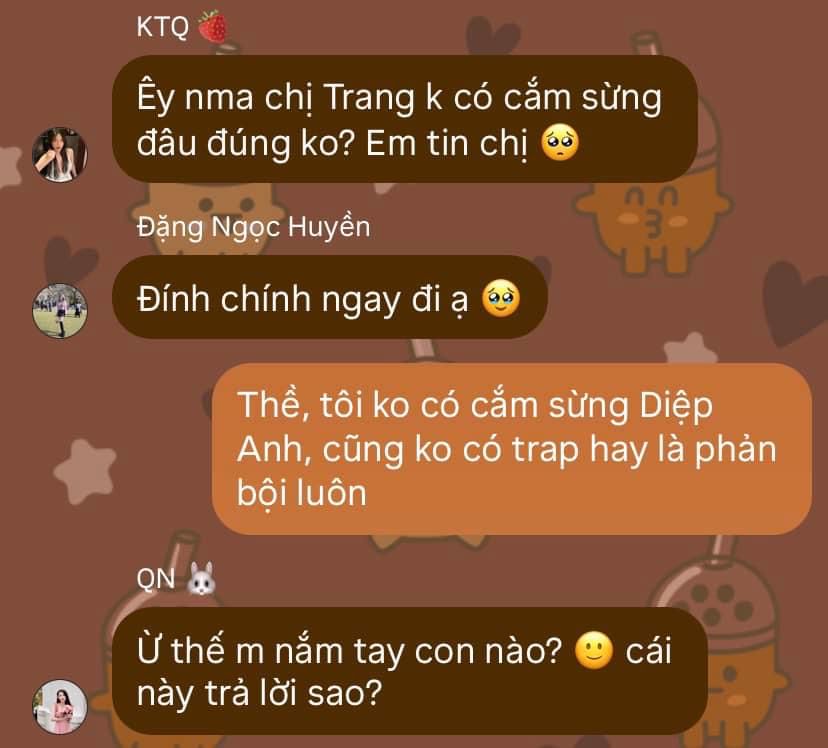This screenshot has height=748, width=828.
Task: Click the strawberry emoji beside KTQ
Action: tap(213, 26)
